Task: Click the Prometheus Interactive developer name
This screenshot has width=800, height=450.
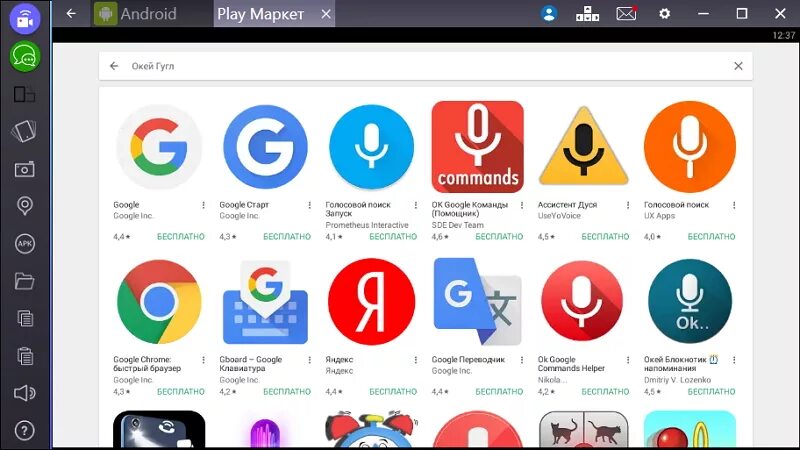Action: pyautogui.click(x=367, y=225)
